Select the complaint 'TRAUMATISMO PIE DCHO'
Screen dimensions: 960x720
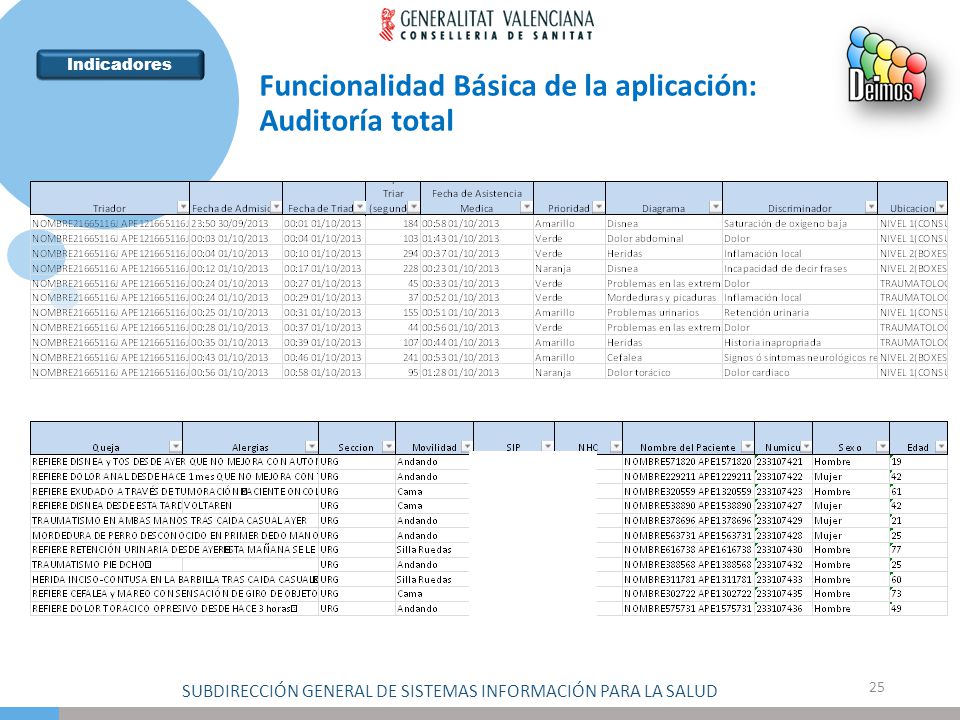tap(107, 564)
